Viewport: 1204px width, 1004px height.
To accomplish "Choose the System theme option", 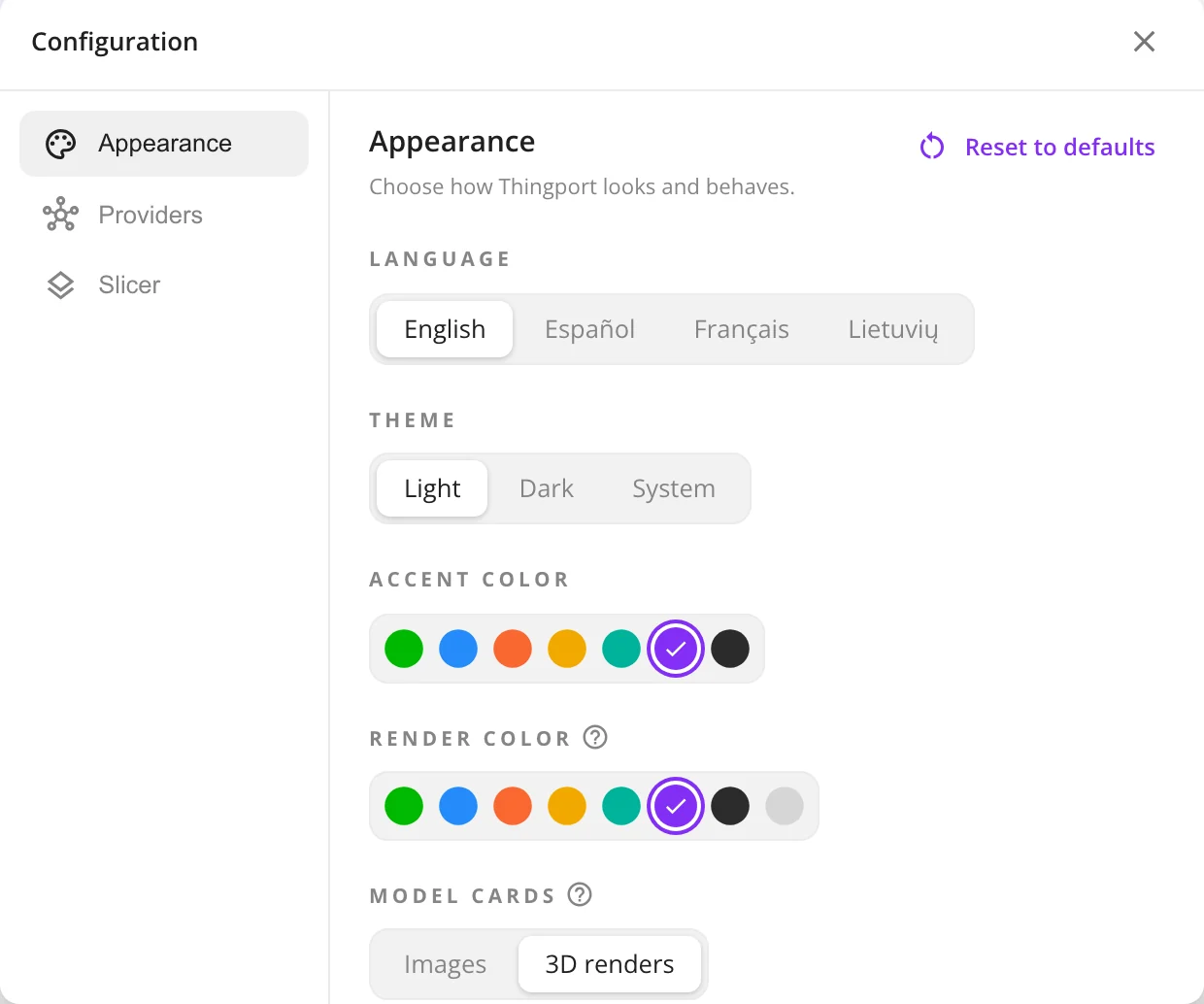I will (x=674, y=488).
